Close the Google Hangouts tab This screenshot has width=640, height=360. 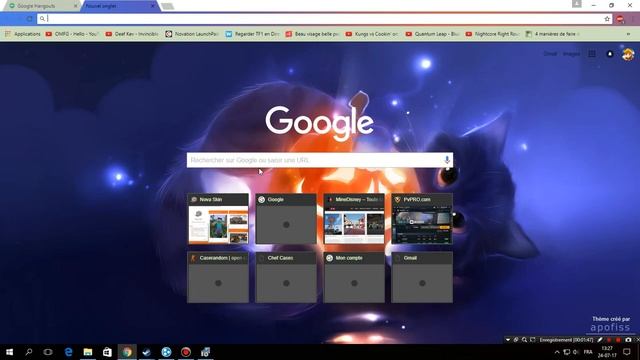point(76,6)
